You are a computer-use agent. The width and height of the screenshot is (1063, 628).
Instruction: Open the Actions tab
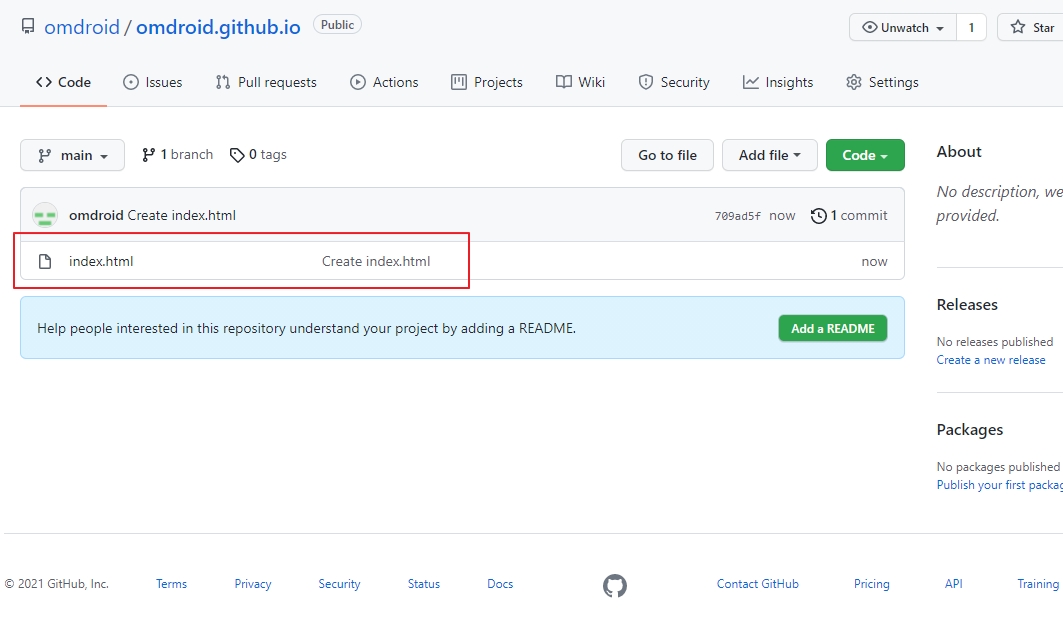pyautogui.click(x=384, y=82)
